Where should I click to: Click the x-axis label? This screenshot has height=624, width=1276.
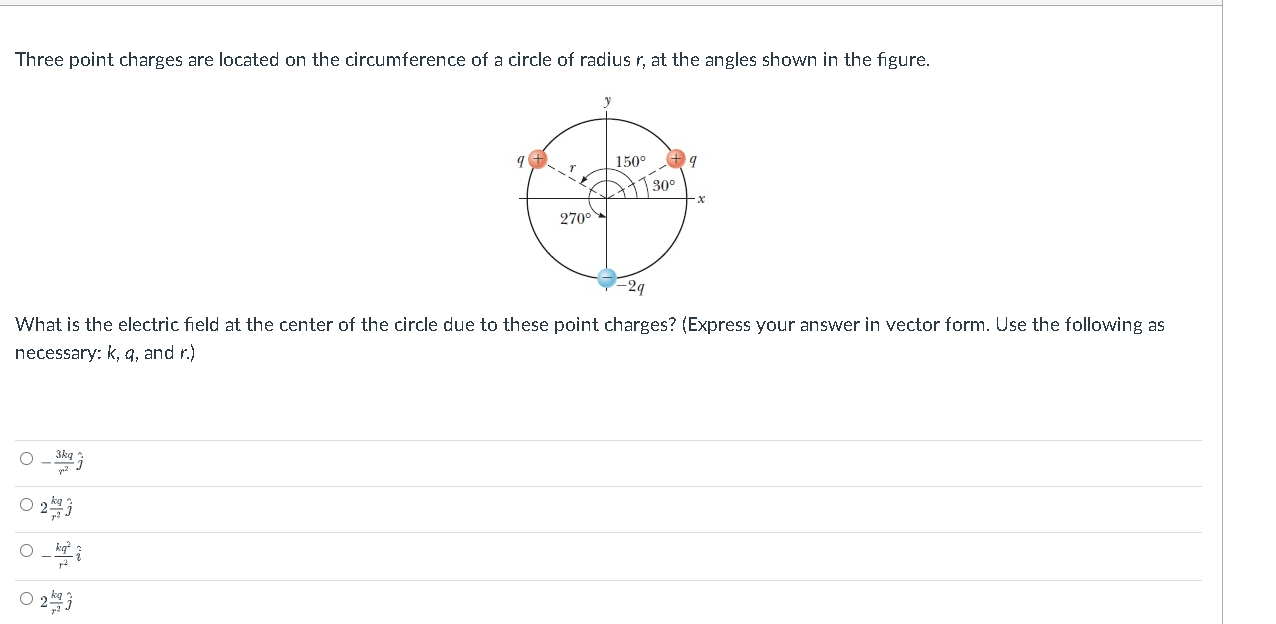(701, 198)
